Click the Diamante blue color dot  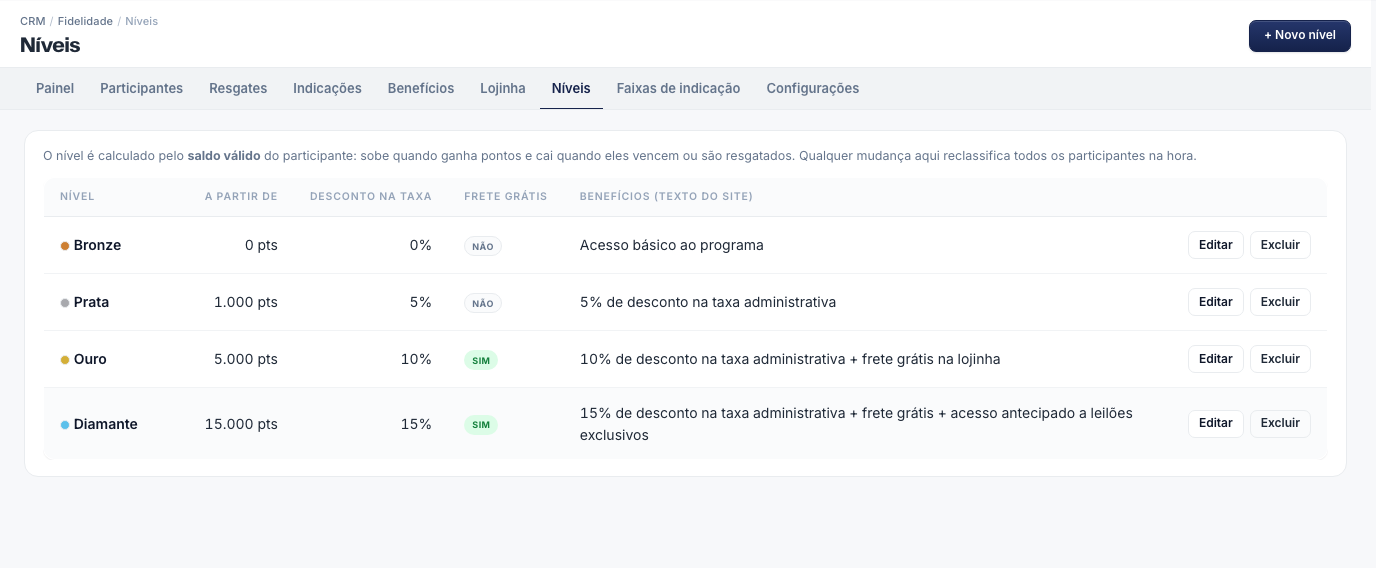point(65,425)
